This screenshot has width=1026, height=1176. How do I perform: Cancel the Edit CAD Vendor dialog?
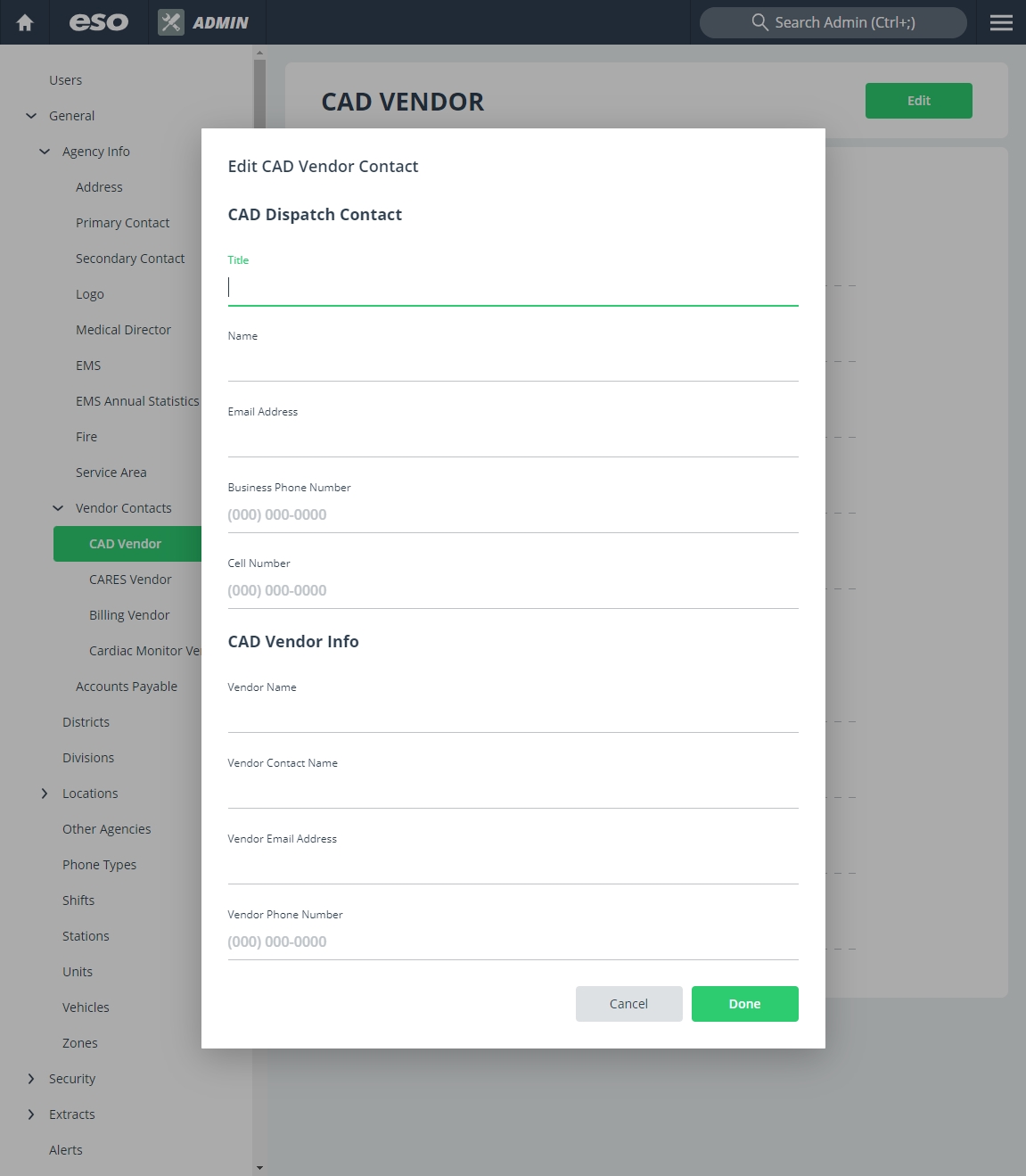(x=629, y=1004)
